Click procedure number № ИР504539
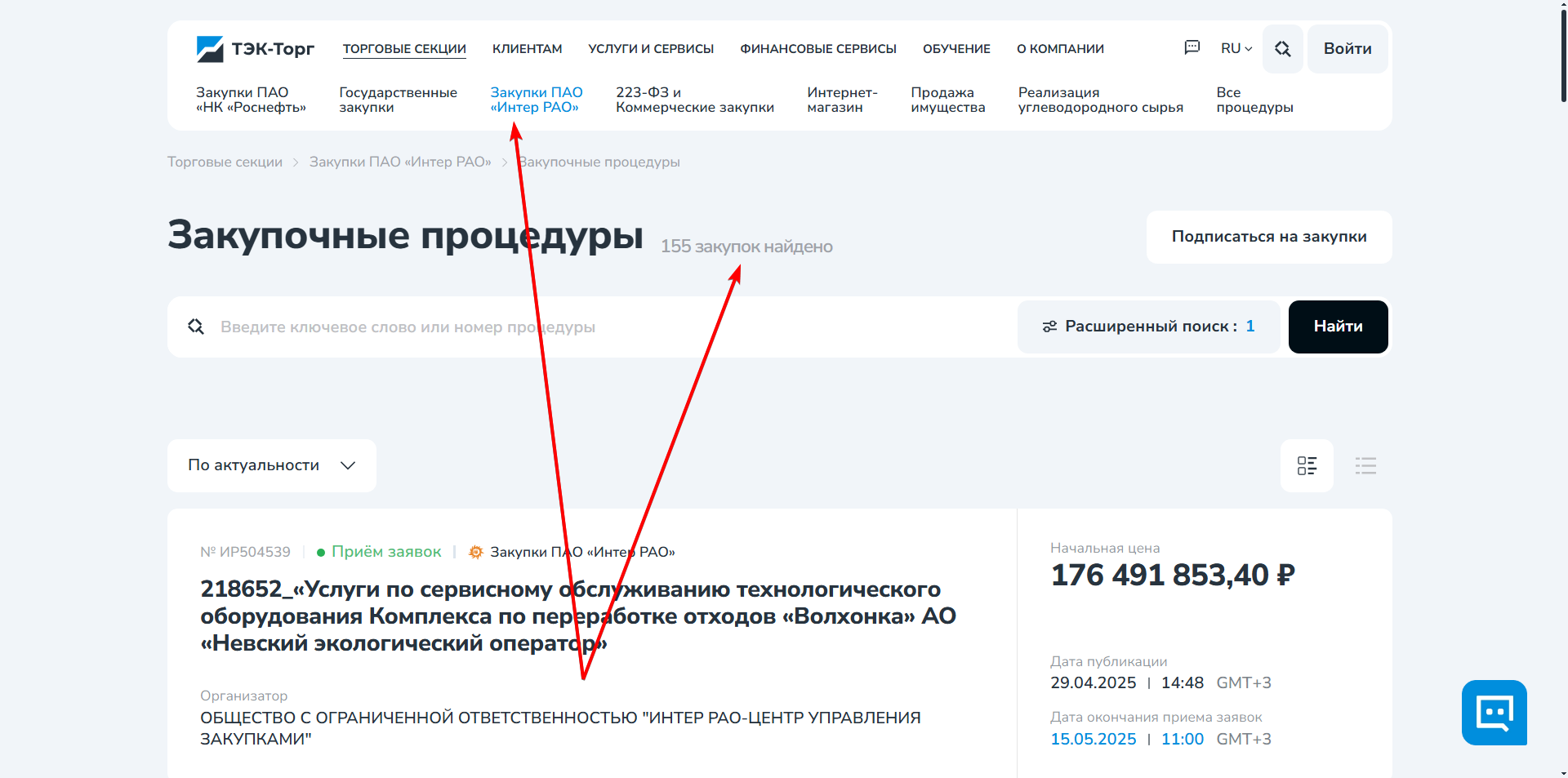This screenshot has width=1568, height=778. pyautogui.click(x=245, y=553)
